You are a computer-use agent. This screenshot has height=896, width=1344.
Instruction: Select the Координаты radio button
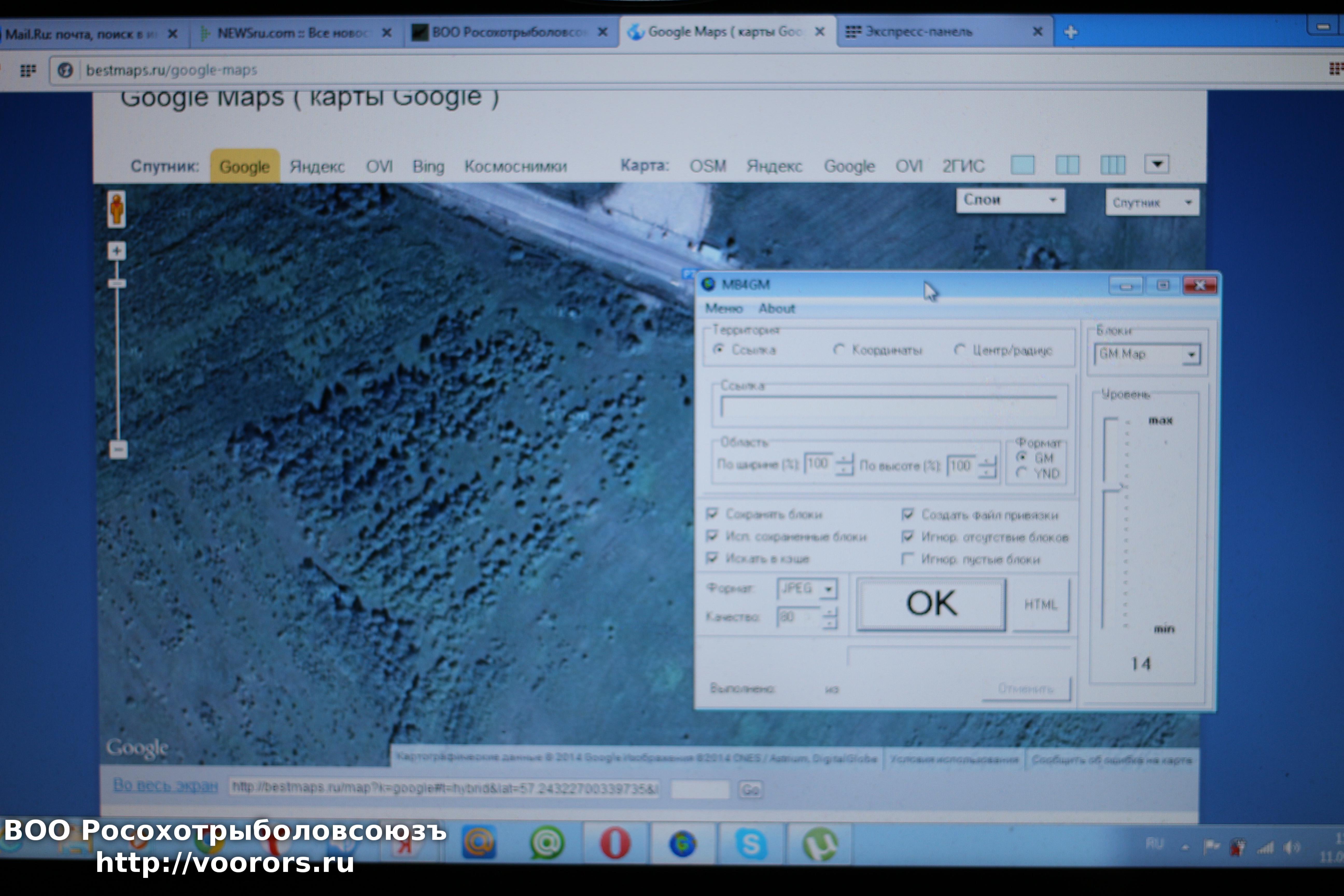tap(839, 349)
